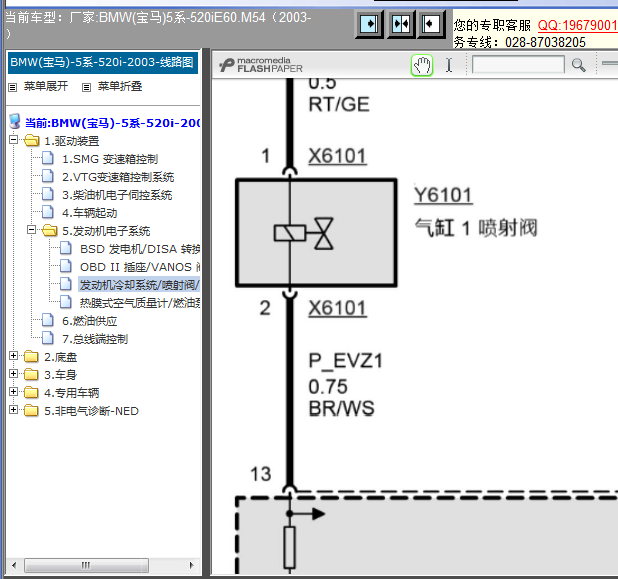Click 菜单展开 to expand all menus

pos(46,86)
